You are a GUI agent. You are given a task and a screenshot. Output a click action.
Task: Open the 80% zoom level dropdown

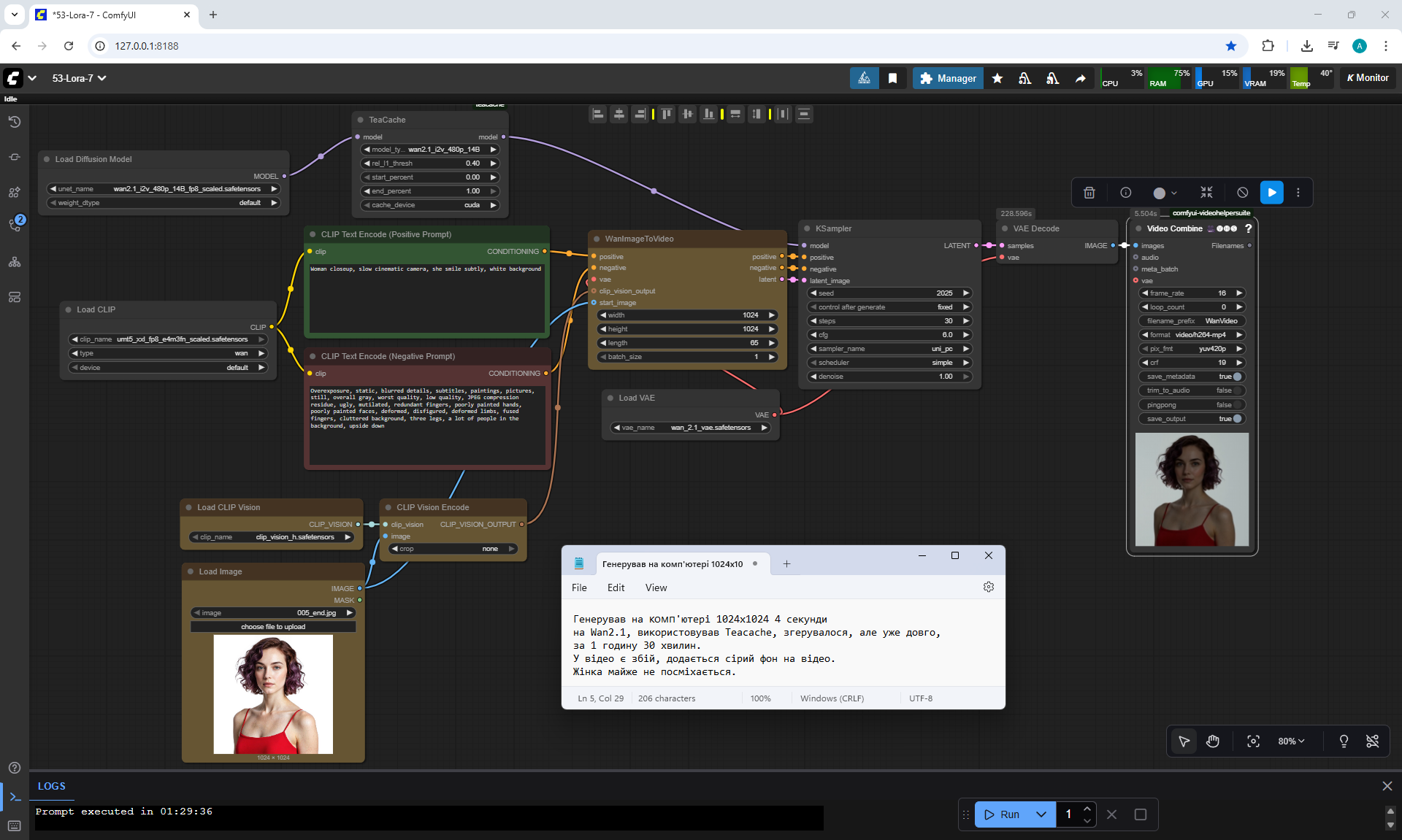[x=1290, y=741]
